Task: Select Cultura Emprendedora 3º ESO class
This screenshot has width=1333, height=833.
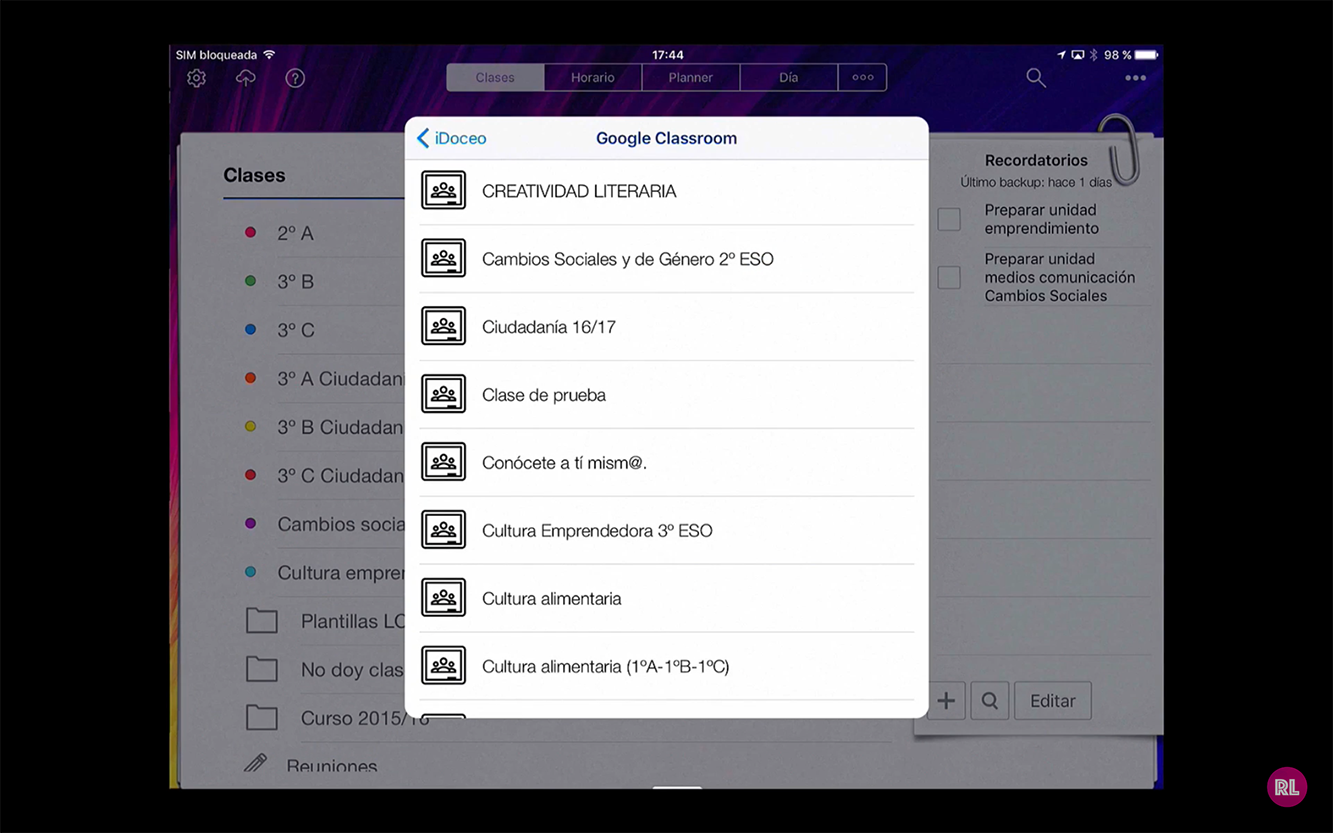Action: tap(597, 531)
